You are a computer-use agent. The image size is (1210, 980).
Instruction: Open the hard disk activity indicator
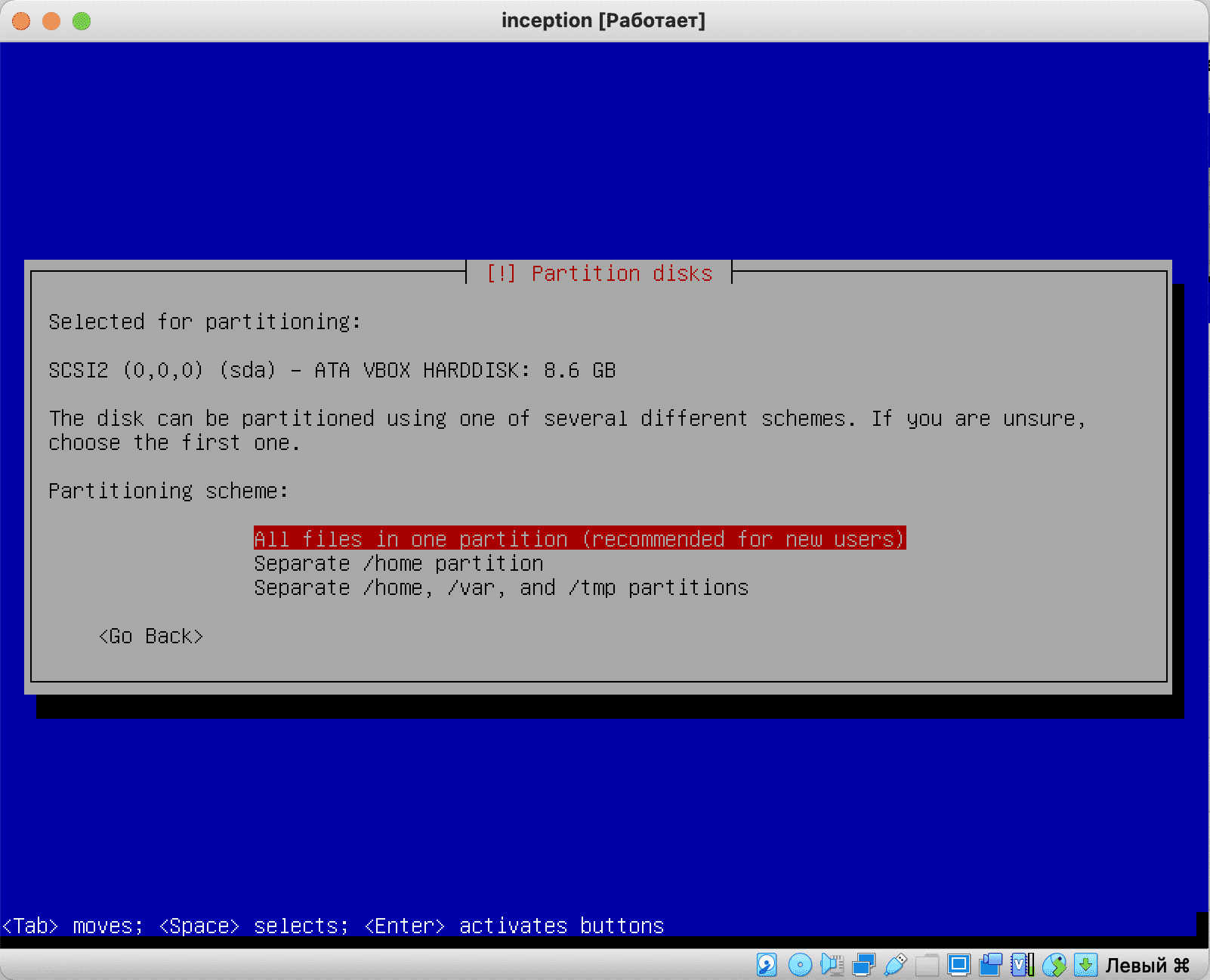click(x=767, y=964)
